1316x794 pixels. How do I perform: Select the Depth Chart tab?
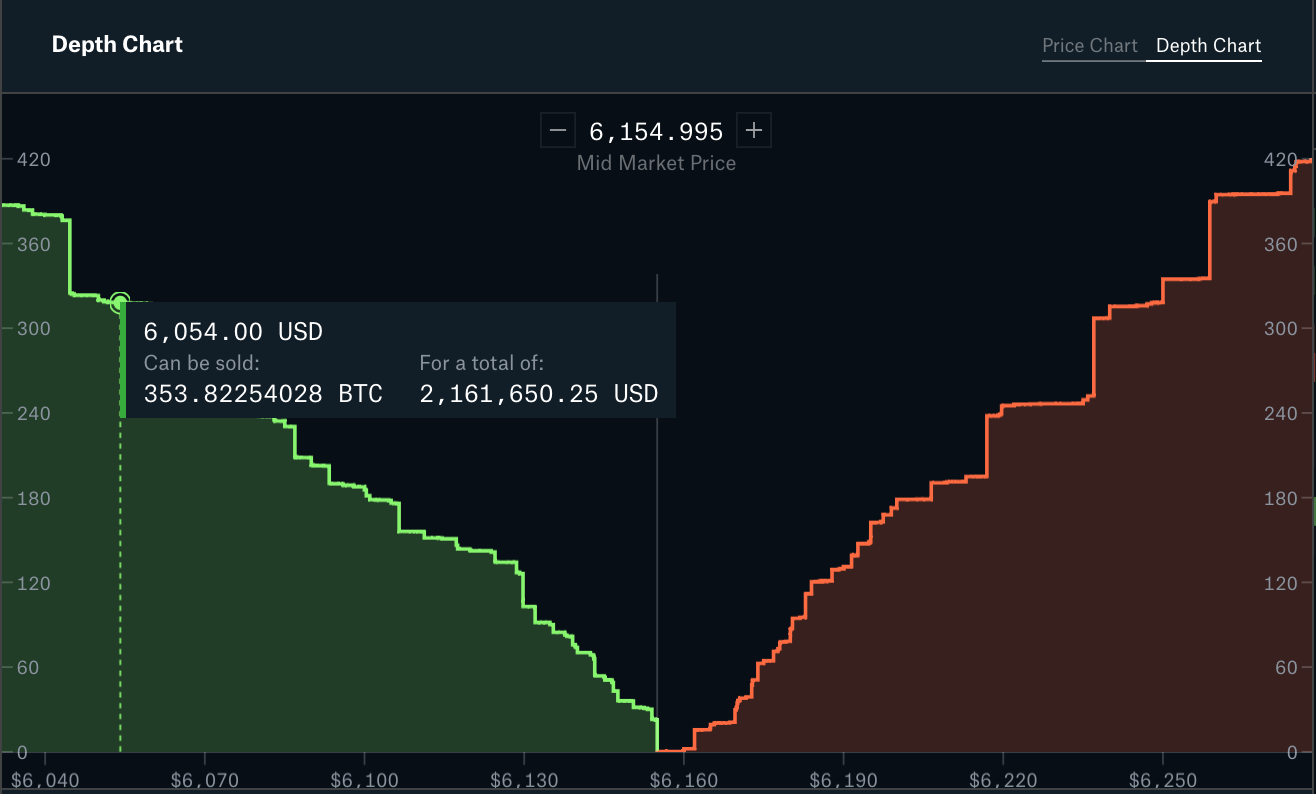(1208, 45)
